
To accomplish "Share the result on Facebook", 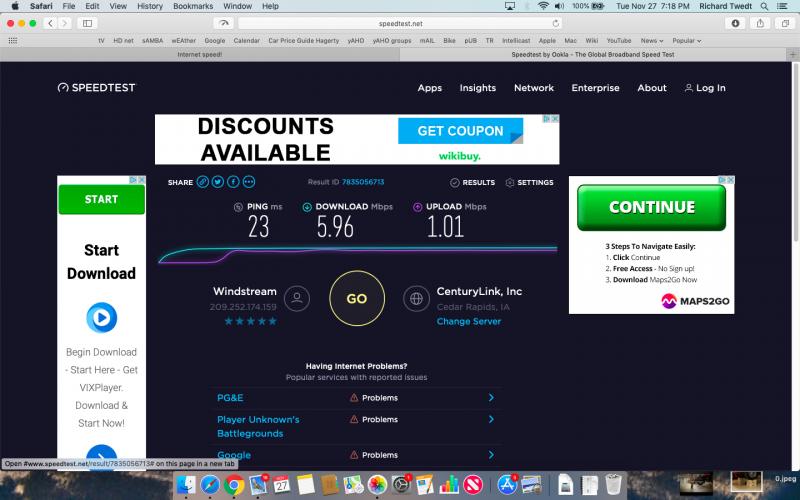I will click(x=233, y=182).
